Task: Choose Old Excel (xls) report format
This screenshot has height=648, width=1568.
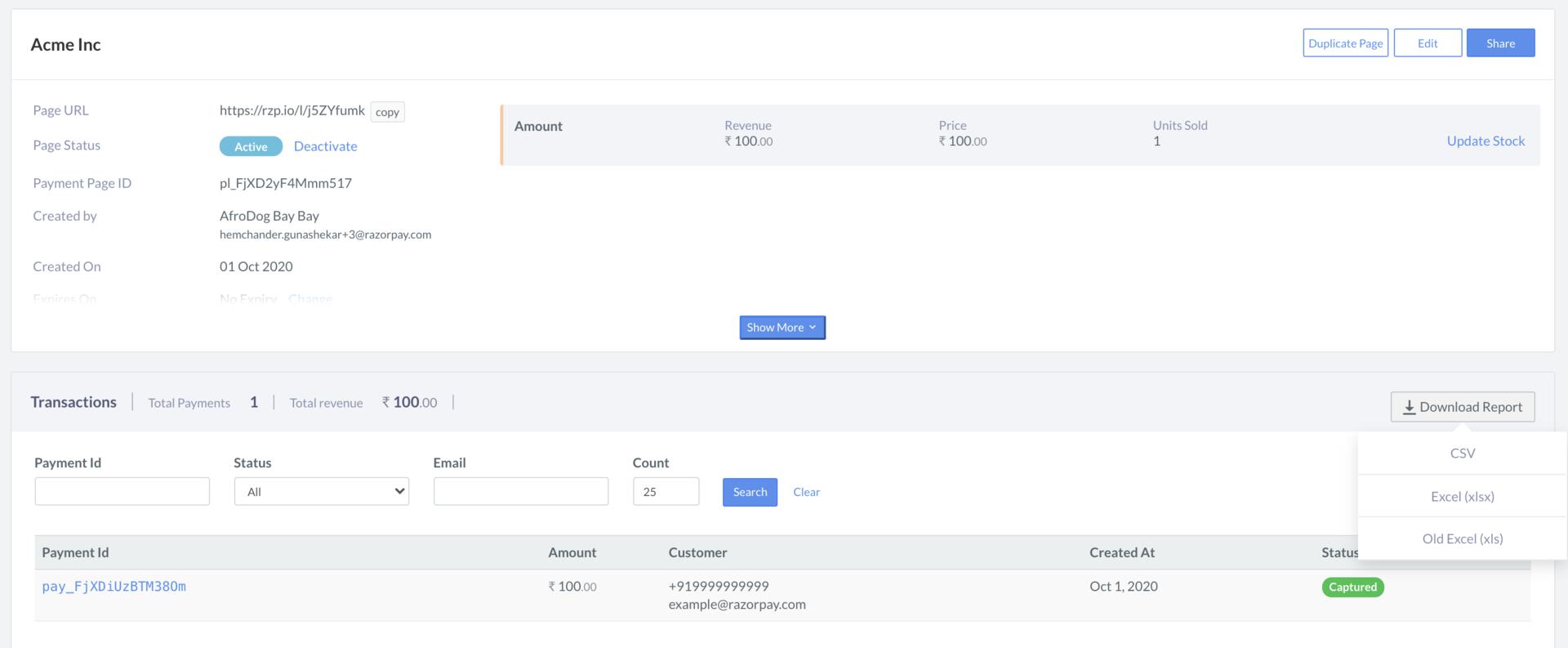Action: (1462, 539)
